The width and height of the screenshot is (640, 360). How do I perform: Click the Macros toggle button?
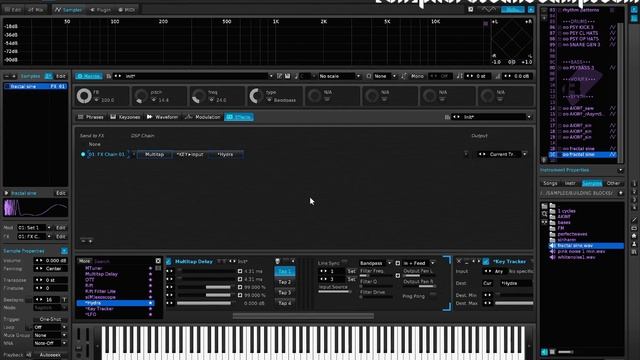point(89,76)
